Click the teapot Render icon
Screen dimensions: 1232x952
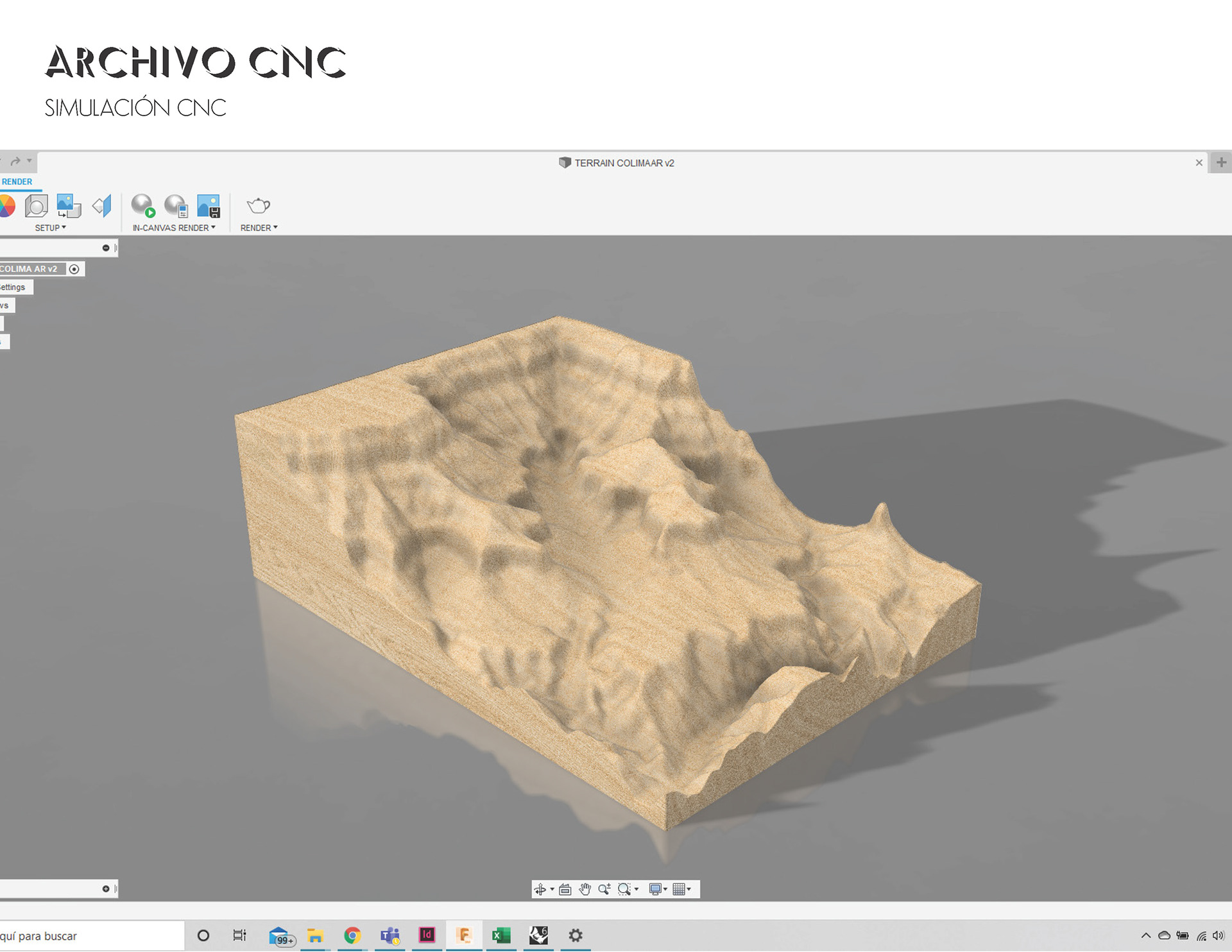pos(258,206)
